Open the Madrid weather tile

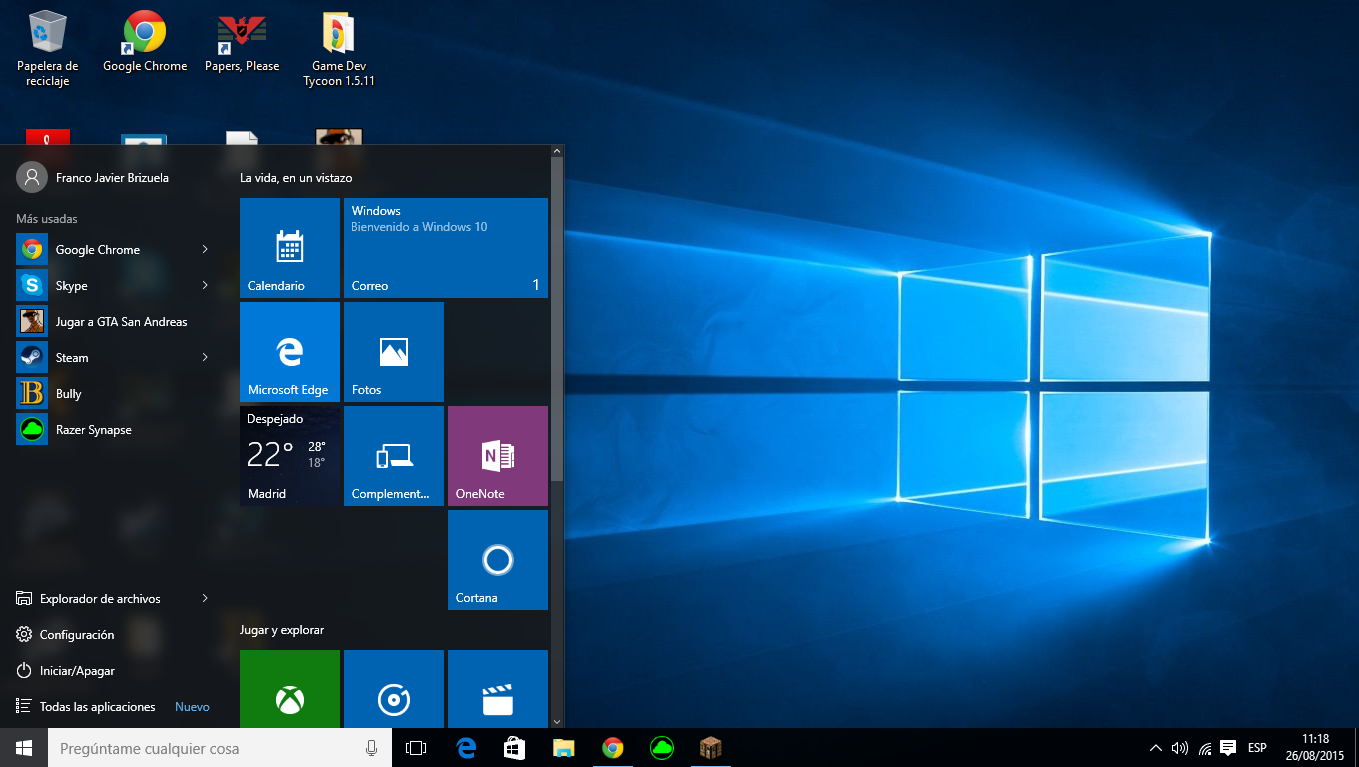coord(290,456)
